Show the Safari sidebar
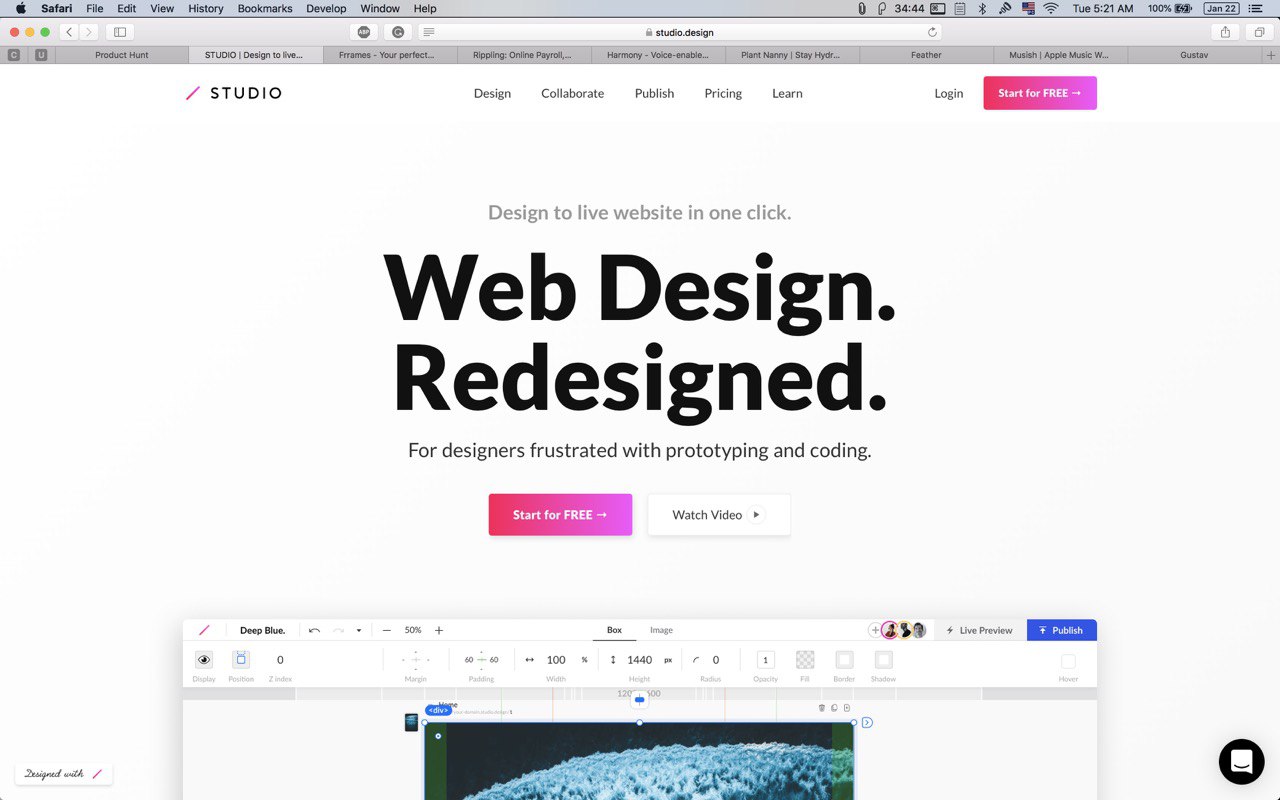Viewport: 1280px width, 800px height. 120,32
